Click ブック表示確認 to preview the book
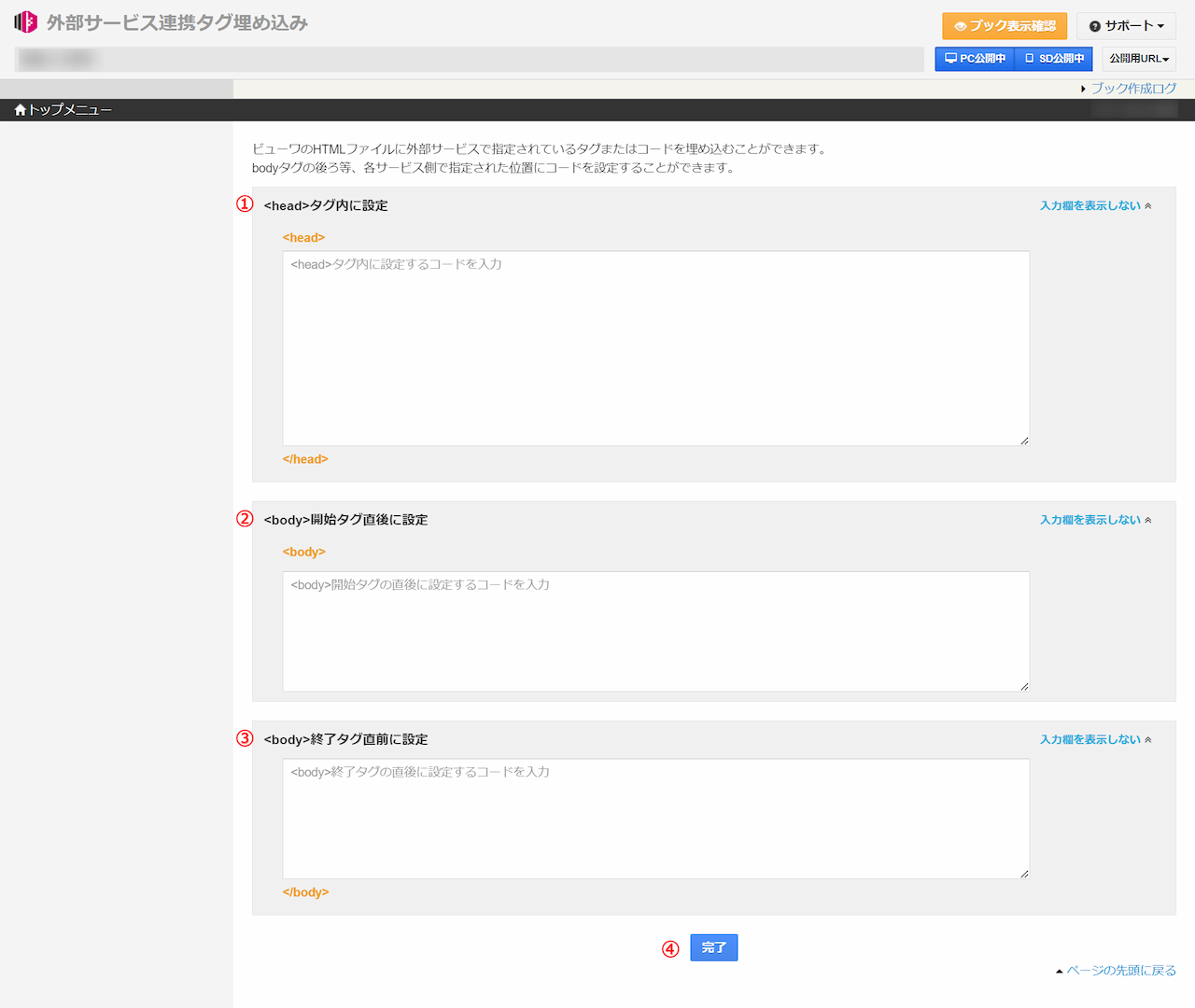The width and height of the screenshot is (1195, 1008). pyautogui.click(x=1005, y=26)
